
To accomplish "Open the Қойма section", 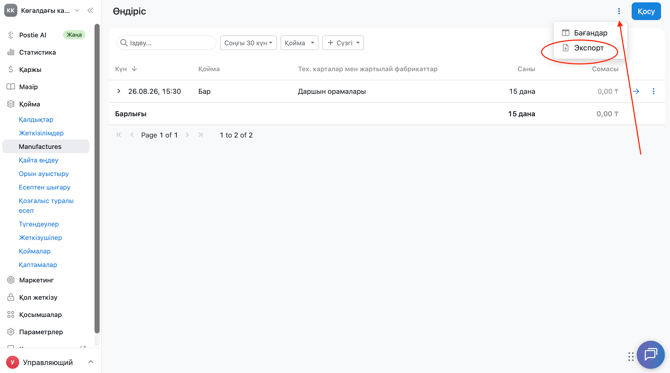I will (29, 104).
